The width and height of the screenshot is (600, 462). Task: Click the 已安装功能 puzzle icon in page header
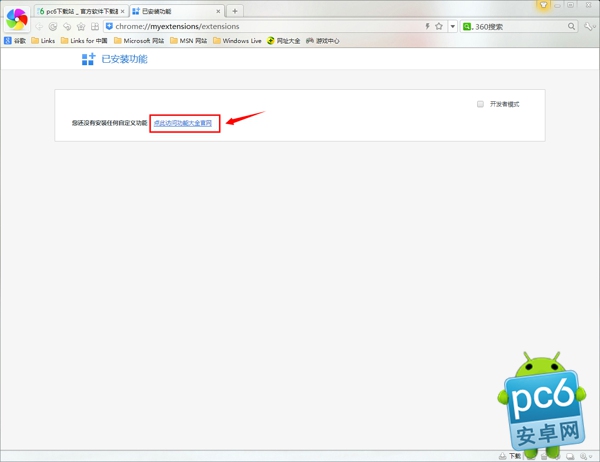point(89,60)
